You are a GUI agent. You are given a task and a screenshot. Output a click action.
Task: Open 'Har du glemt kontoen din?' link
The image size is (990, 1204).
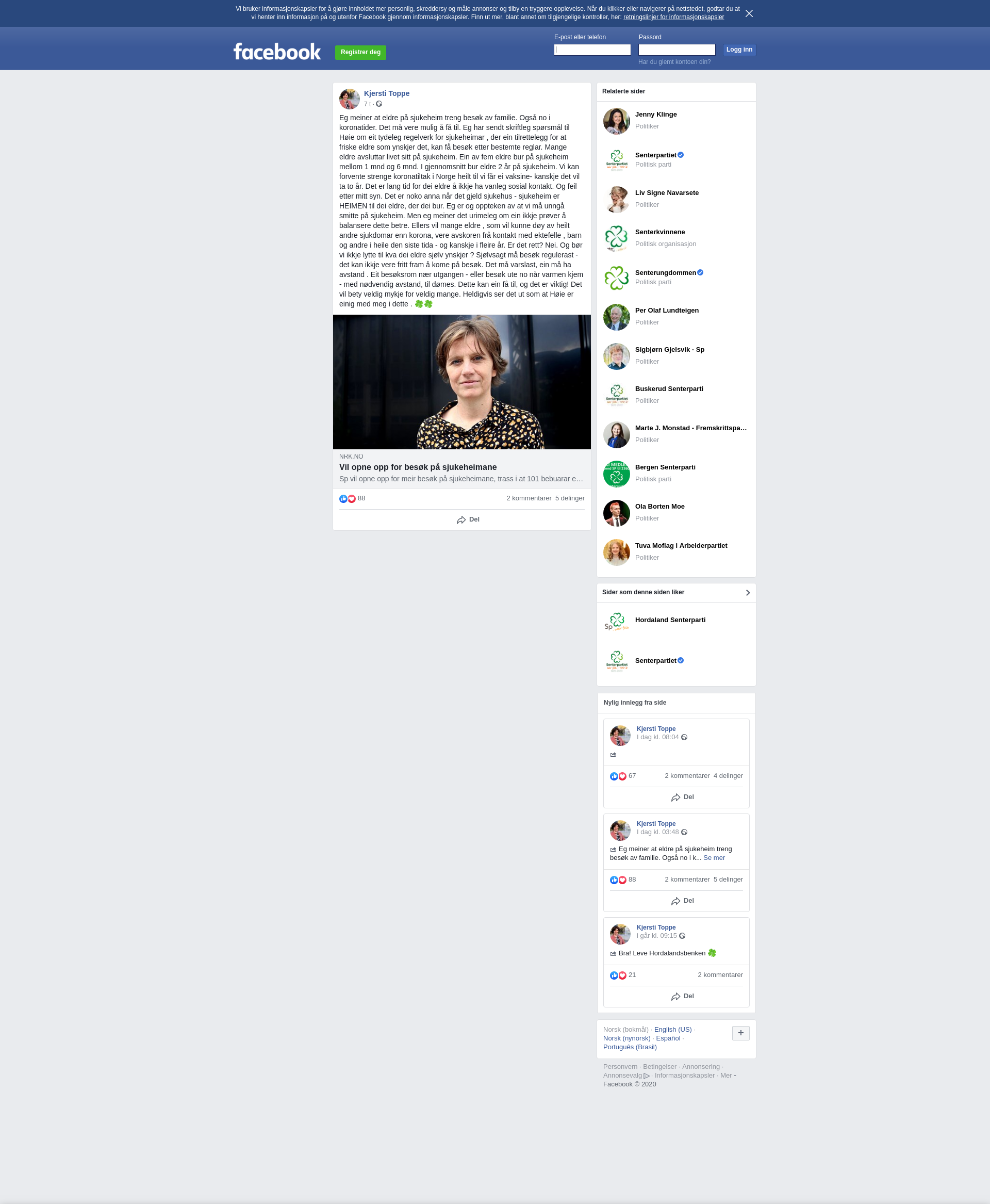pos(674,61)
